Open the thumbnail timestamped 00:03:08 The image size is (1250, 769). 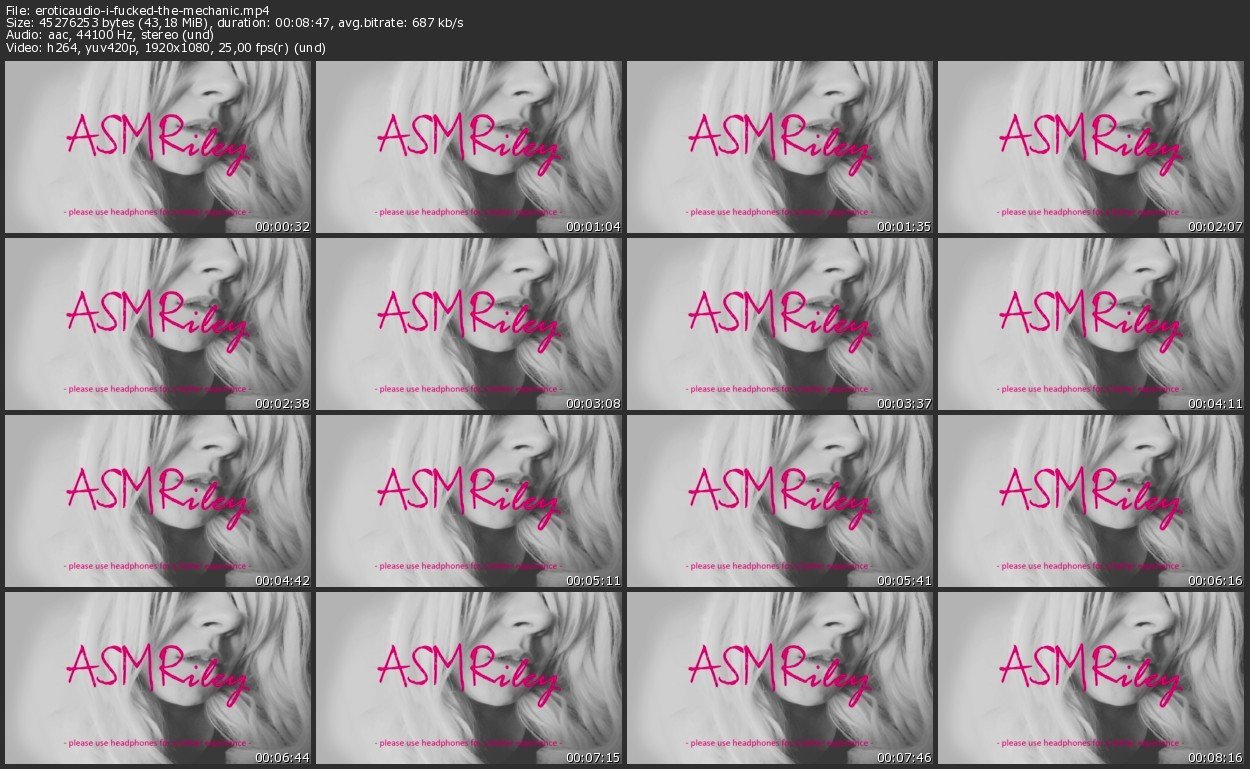(x=469, y=324)
